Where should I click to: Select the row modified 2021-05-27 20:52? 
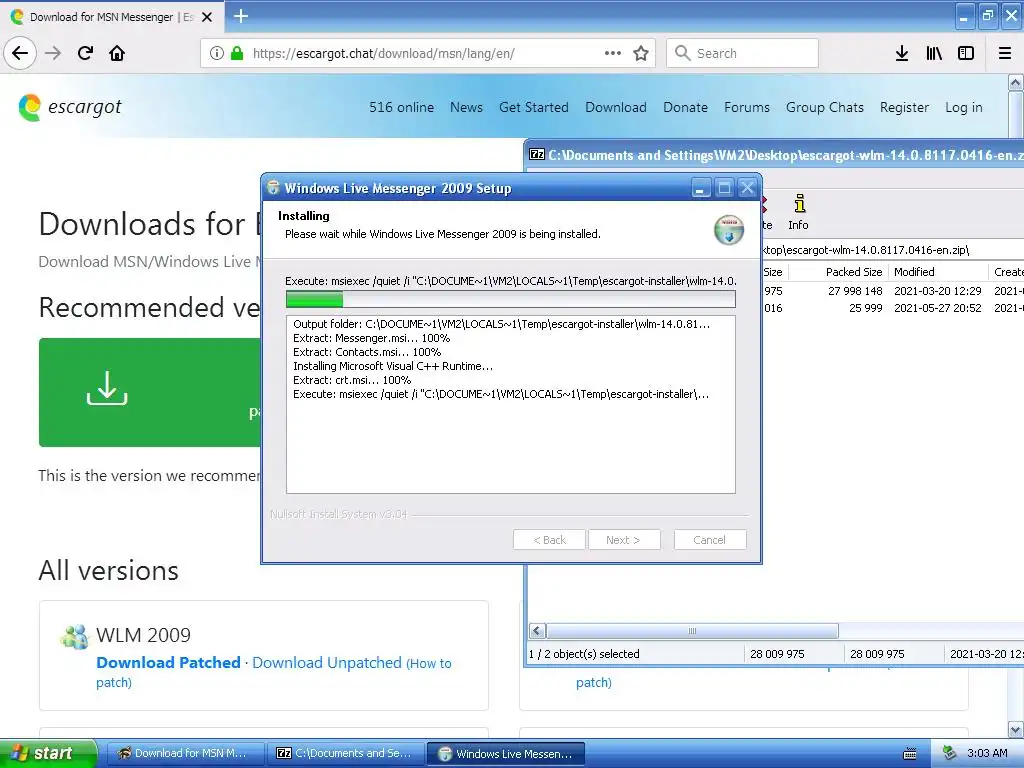(x=892, y=308)
